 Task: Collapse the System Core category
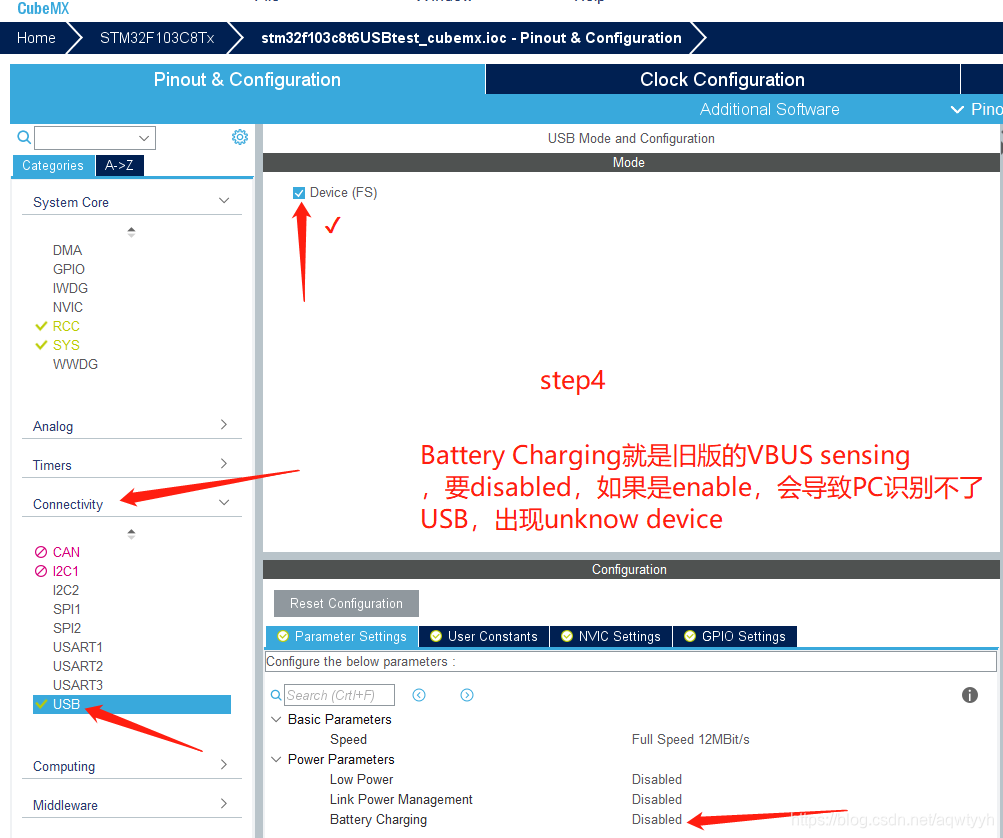224,201
